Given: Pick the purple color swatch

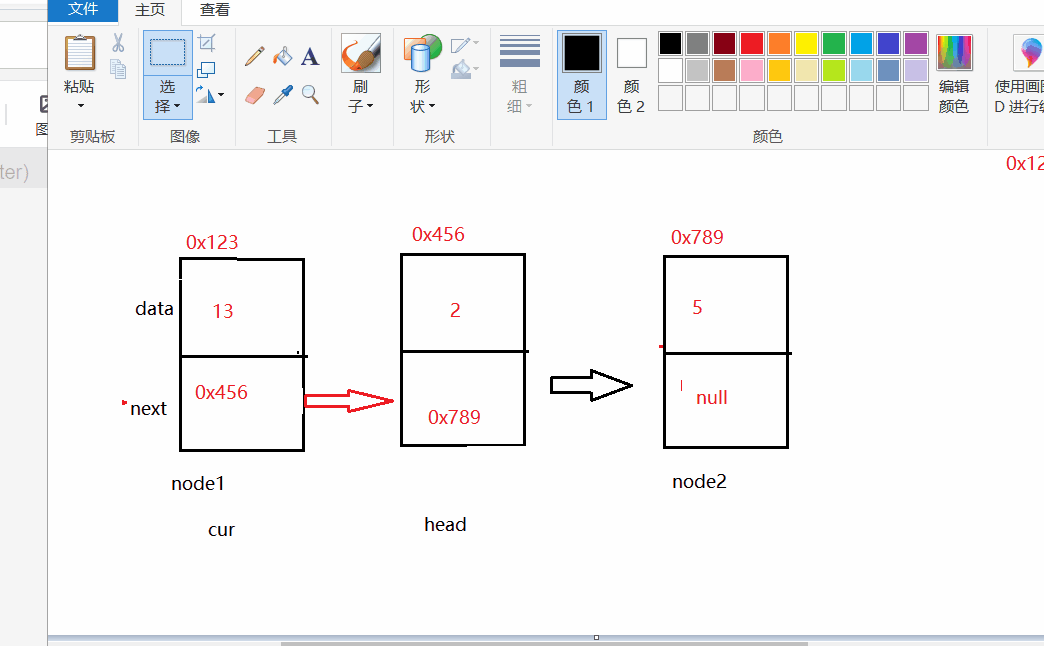Looking at the screenshot, I should tap(916, 43).
